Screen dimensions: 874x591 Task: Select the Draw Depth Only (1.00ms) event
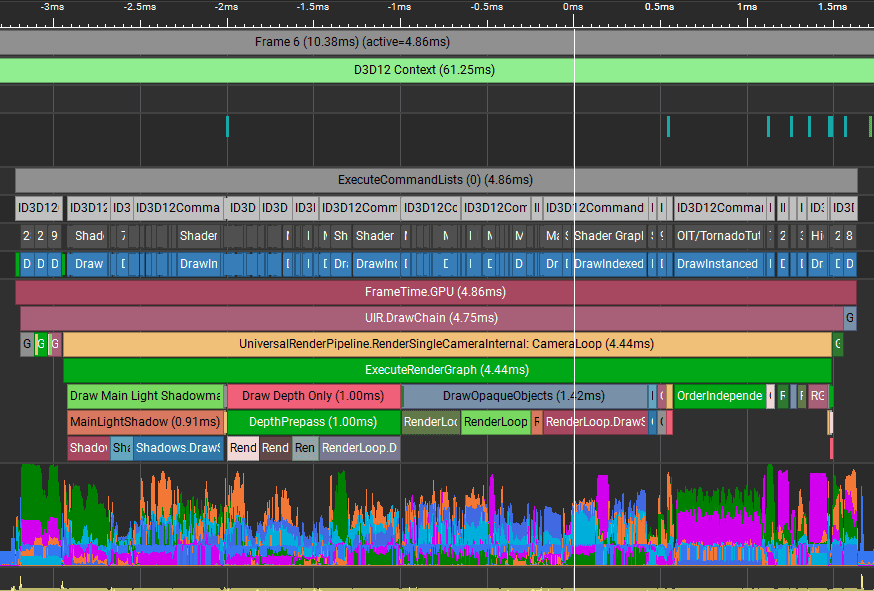click(x=313, y=396)
